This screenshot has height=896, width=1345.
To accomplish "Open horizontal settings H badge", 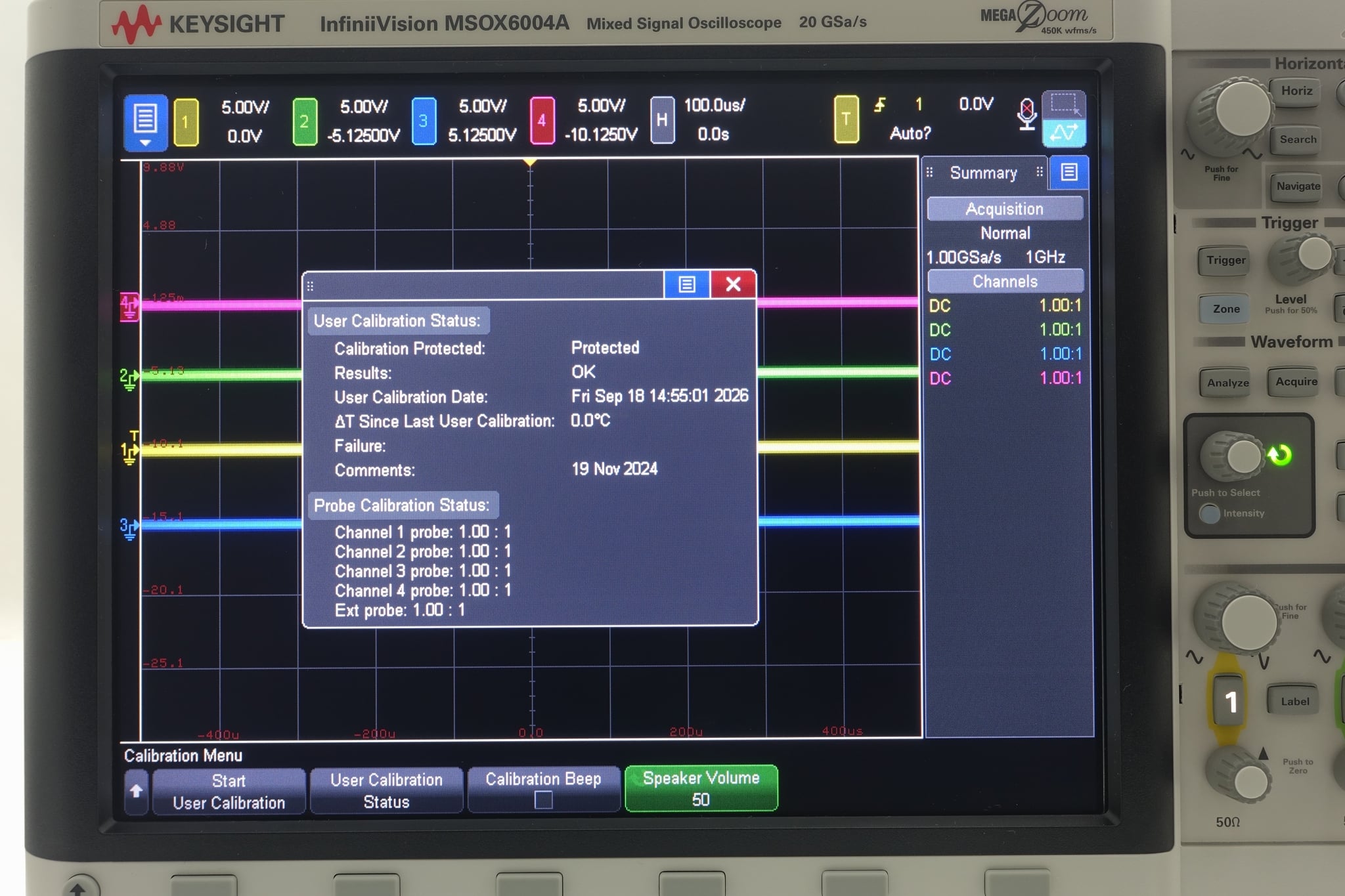I will click(x=662, y=120).
